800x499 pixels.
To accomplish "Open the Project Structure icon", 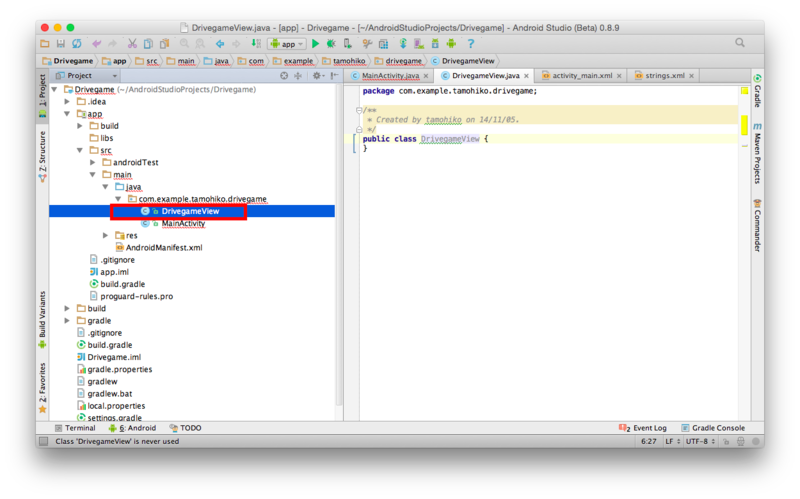I will click(383, 44).
